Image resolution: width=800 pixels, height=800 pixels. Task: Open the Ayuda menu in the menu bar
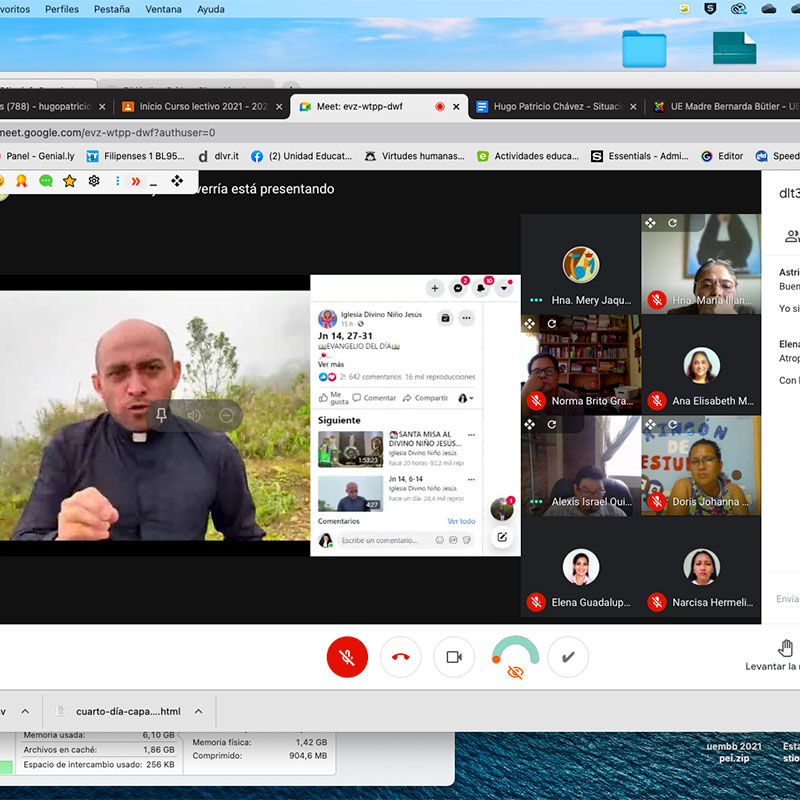tap(211, 9)
